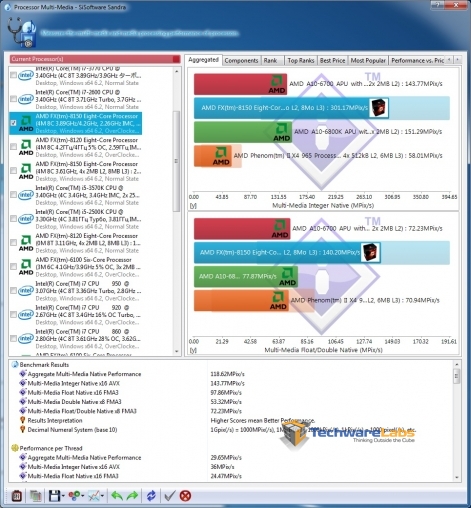Click the red cancel circle icon

[x=185, y=496]
